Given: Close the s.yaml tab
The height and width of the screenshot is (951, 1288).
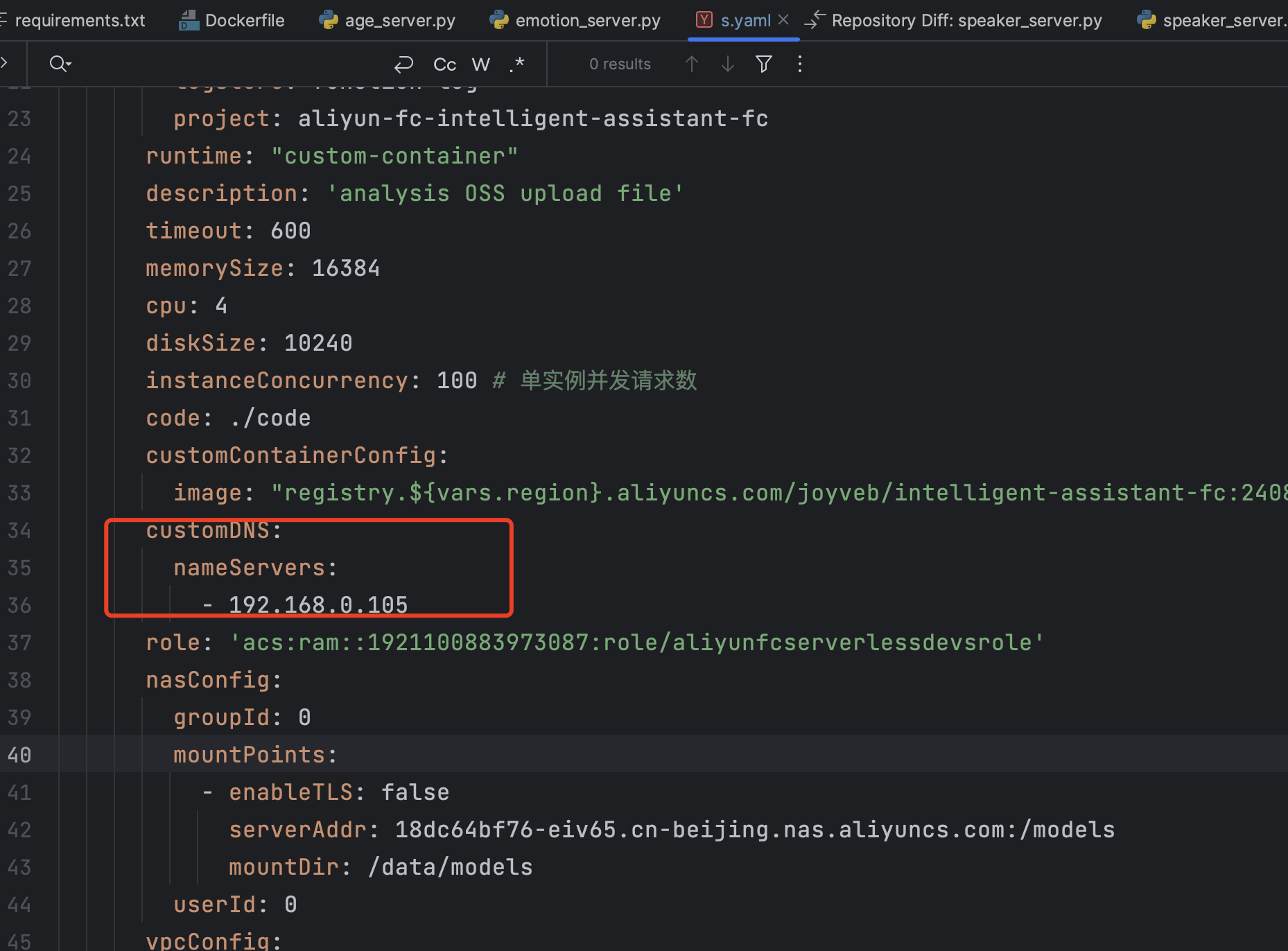Looking at the screenshot, I should tap(783, 20).
